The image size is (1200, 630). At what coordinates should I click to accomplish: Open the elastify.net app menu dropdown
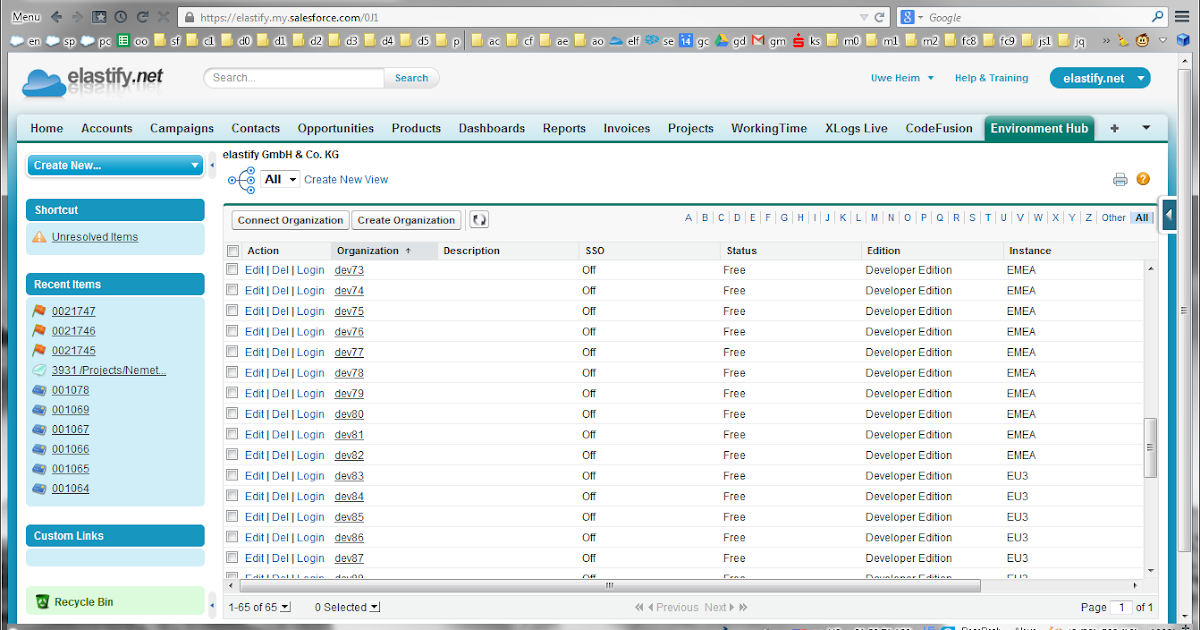click(x=1100, y=78)
